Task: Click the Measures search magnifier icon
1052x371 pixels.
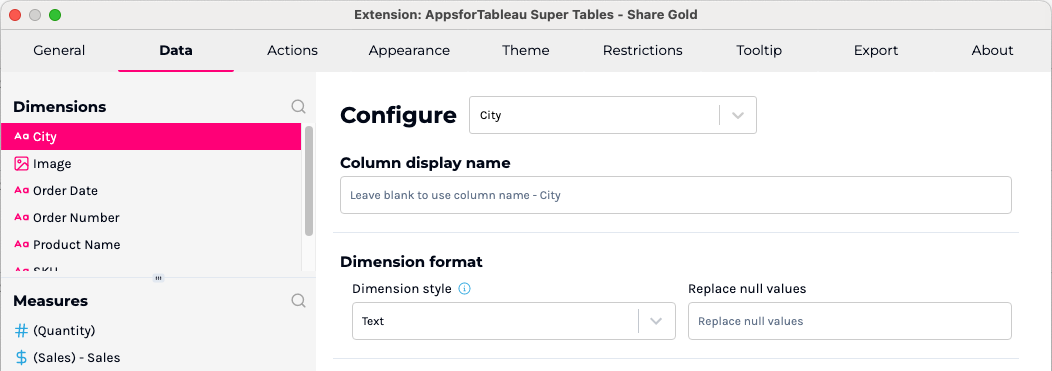Action: pyautogui.click(x=299, y=301)
